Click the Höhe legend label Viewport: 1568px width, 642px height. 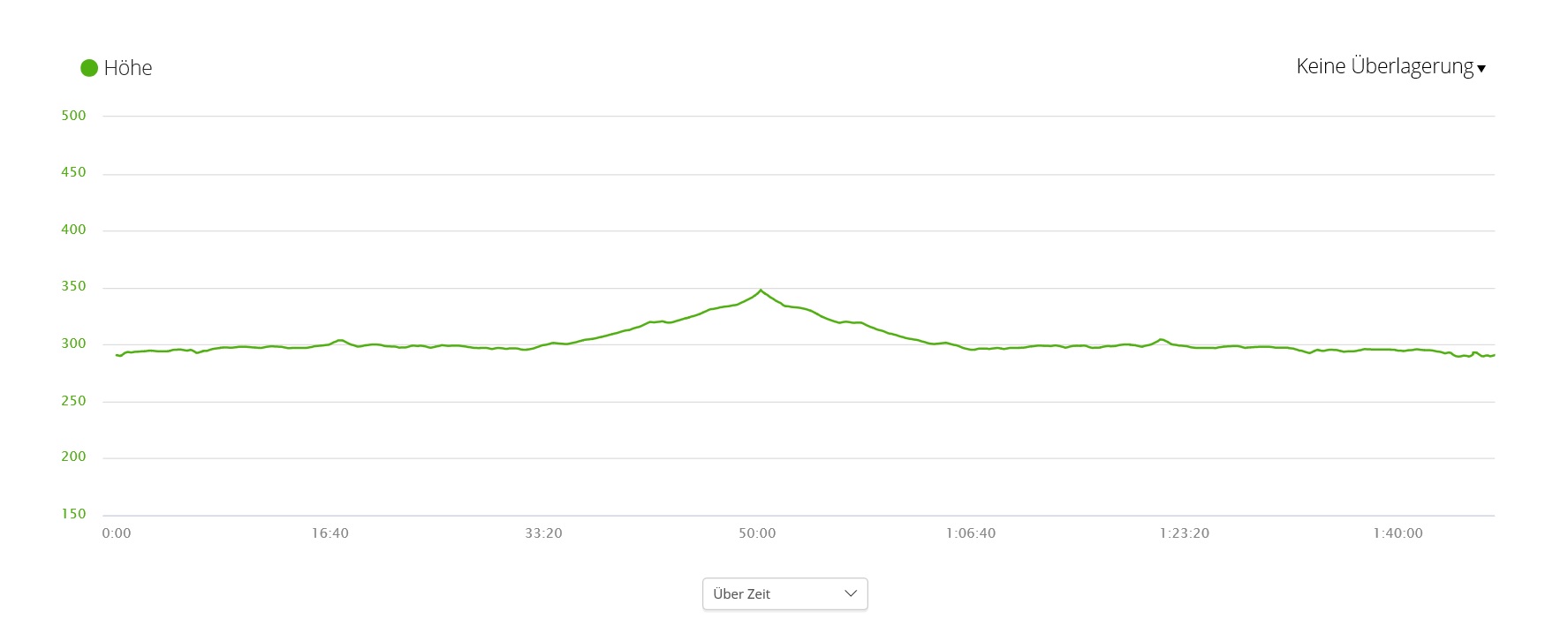[128, 68]
